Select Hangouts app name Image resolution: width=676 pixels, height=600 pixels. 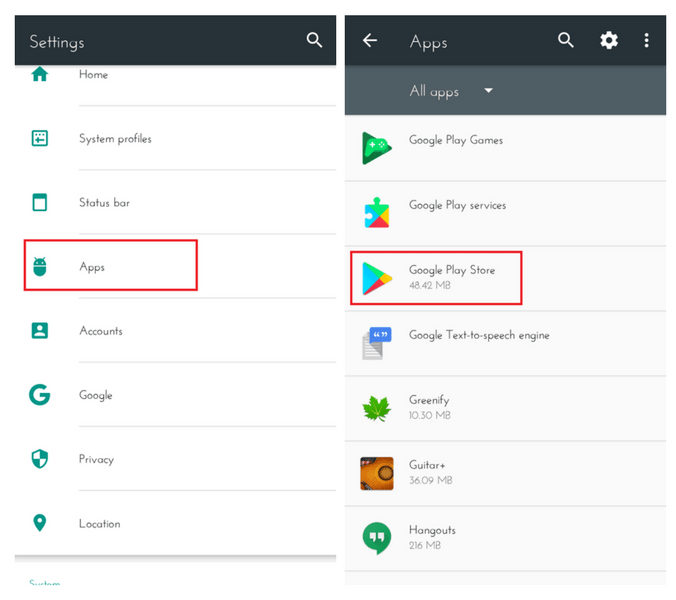click(432, 530)
